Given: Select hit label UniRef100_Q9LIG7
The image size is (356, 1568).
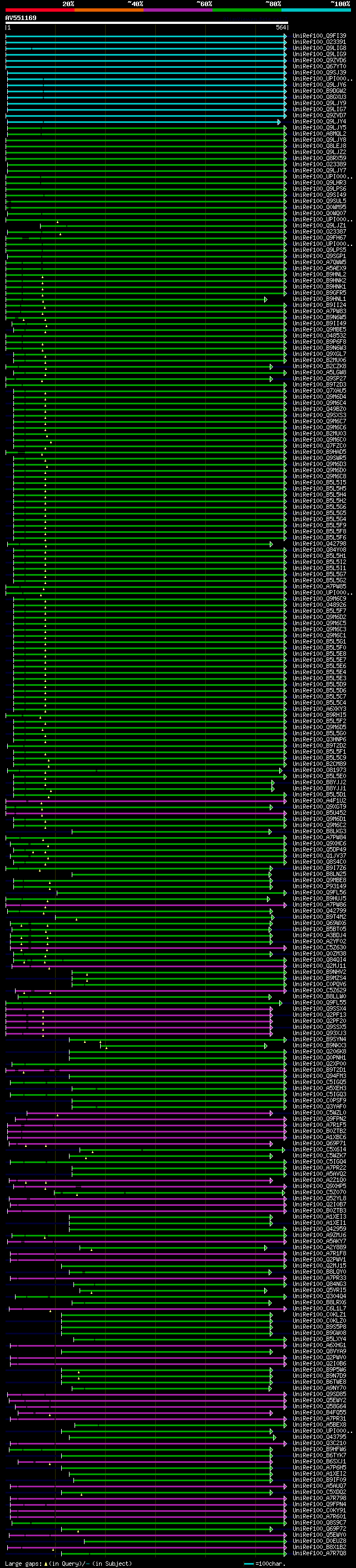Looking at the screenshot, I should pos(319,109).
